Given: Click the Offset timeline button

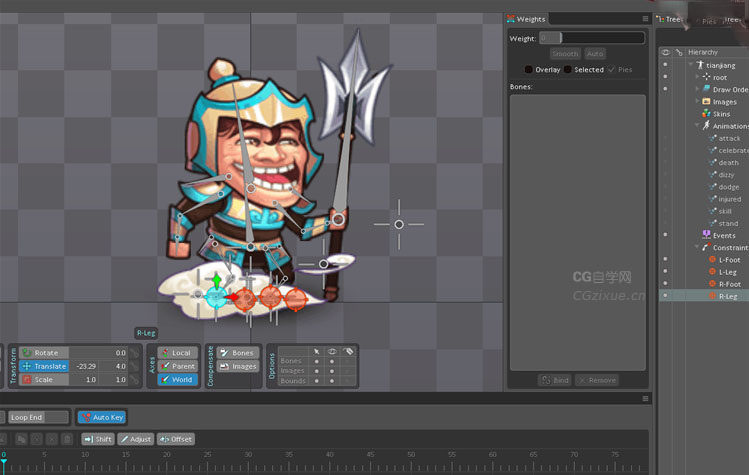Looking at the screenshot, I should click(x=176, y=439).
